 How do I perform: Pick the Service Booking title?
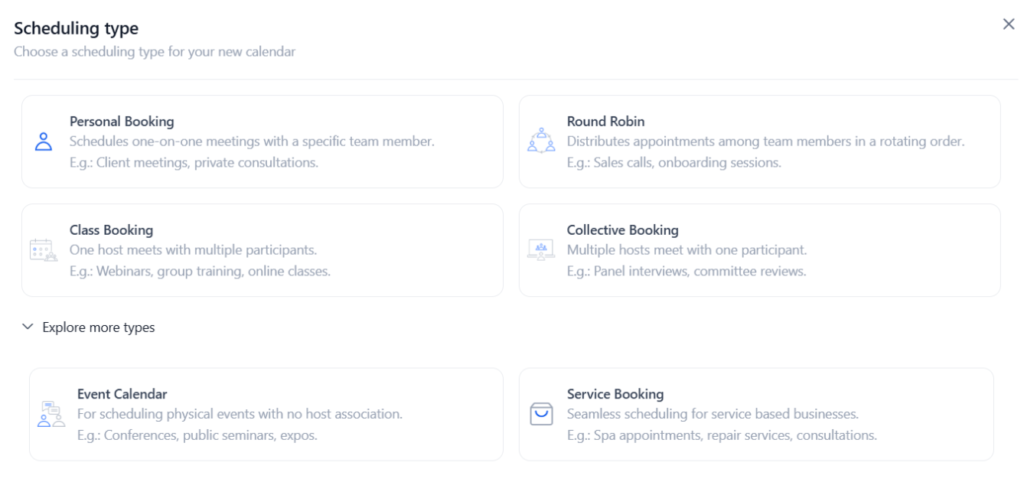click(x=615, y=394)
